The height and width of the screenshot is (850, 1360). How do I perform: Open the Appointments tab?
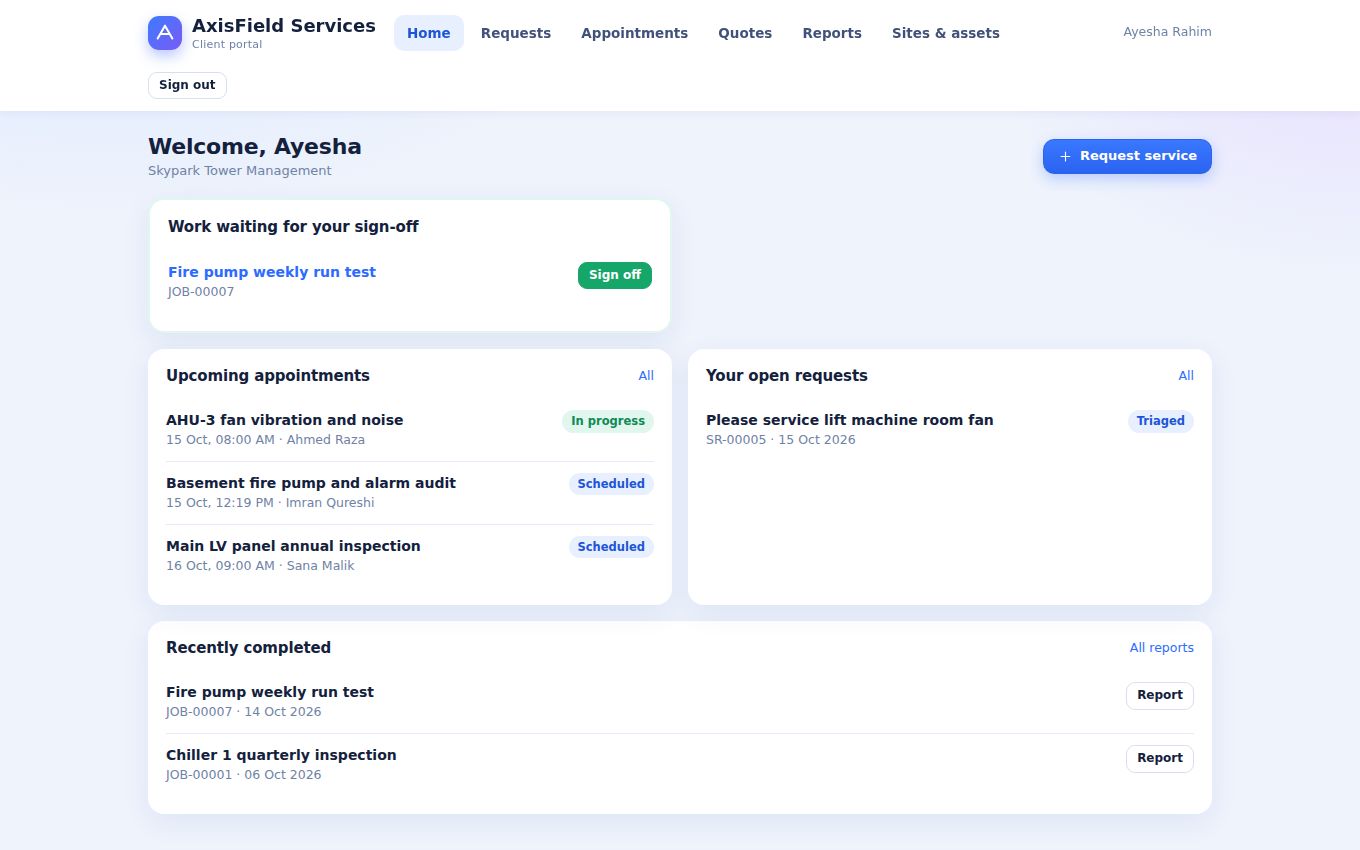(x=635, y=33)
